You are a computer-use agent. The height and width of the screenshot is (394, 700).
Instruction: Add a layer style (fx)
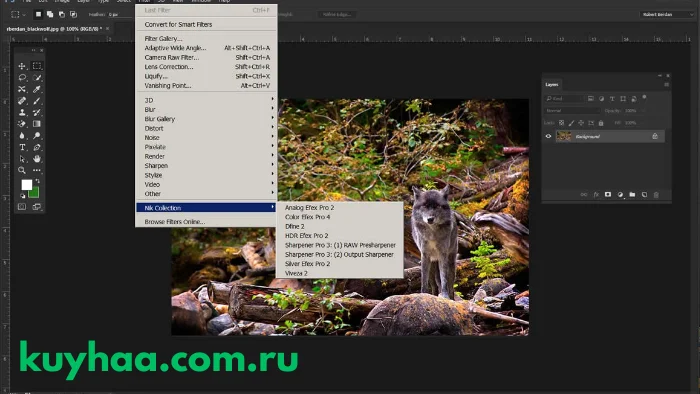pos(596,195)
